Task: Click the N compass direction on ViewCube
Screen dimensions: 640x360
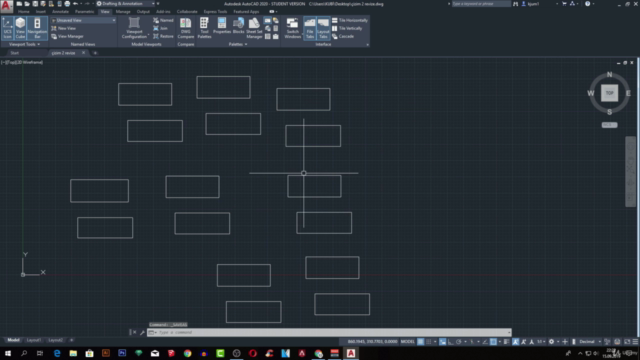Action: [609, 75]
